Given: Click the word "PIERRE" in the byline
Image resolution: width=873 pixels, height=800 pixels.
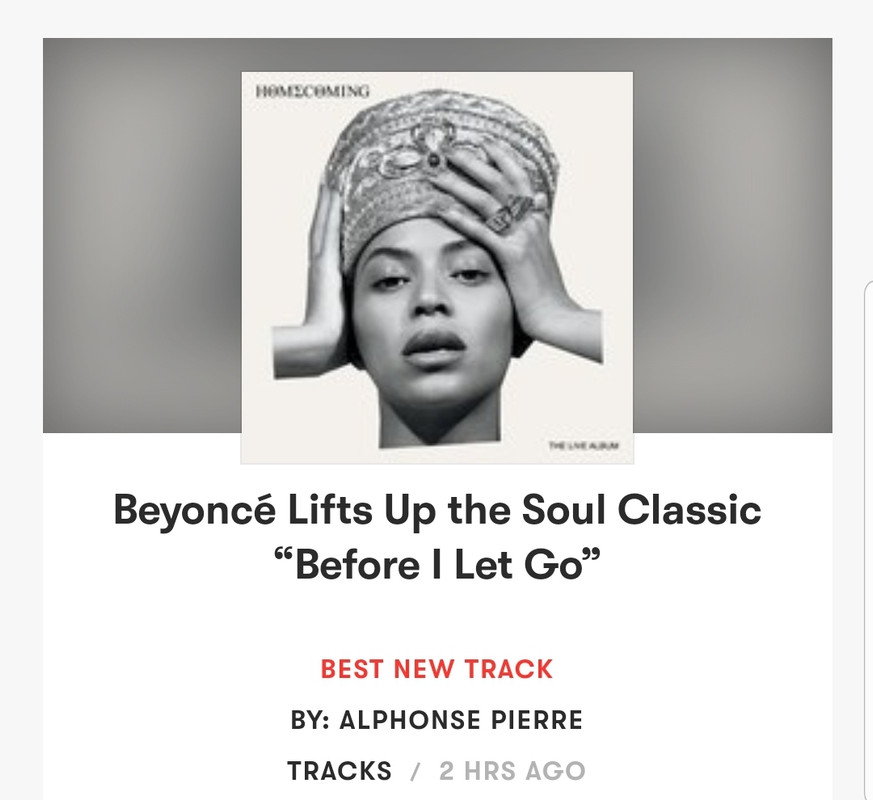Looking at the screenshot, I should point(537,720).
